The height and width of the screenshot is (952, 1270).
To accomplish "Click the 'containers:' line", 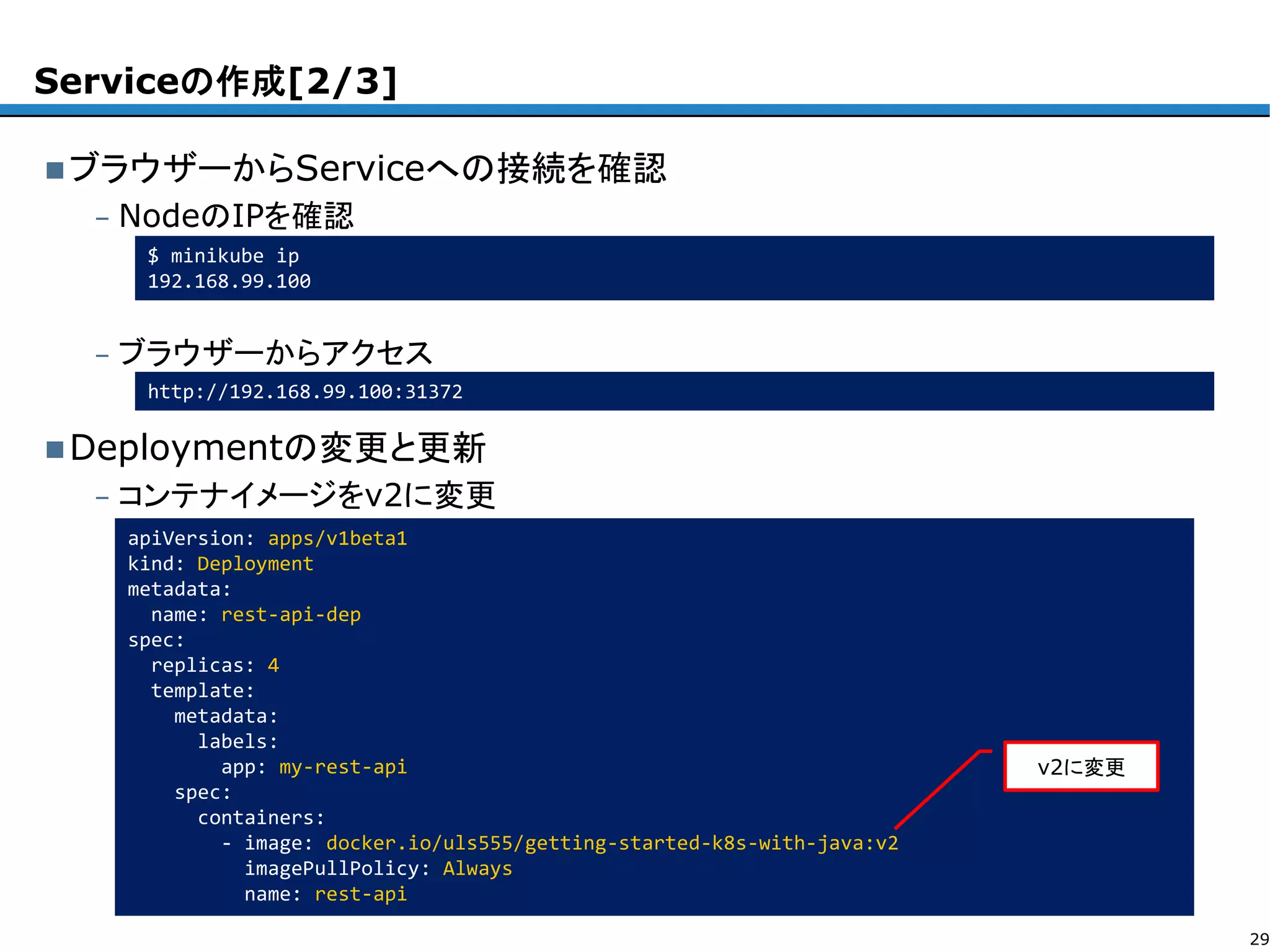I will point(261,818).
